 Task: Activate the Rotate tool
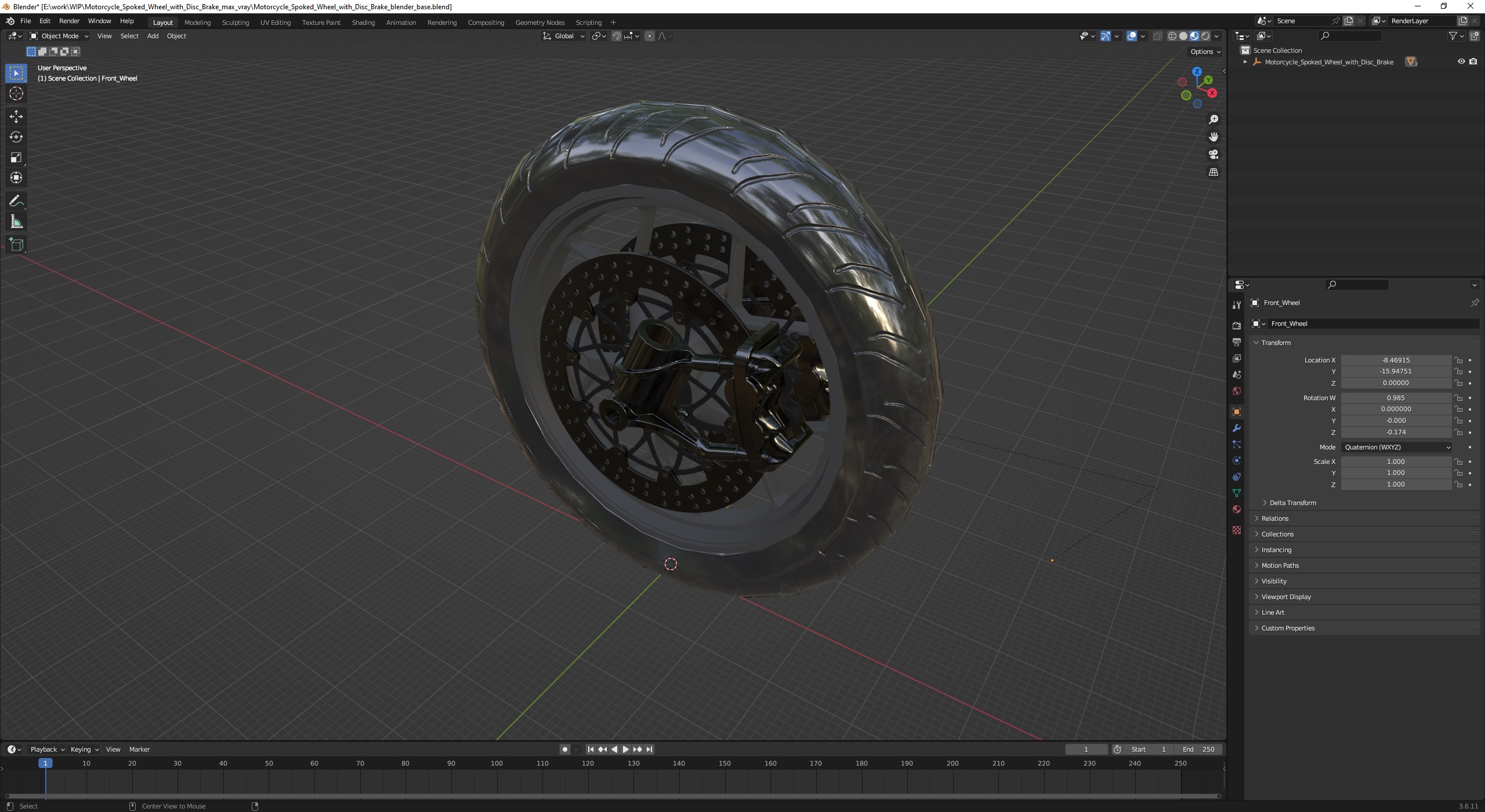(x=16, y=137)
